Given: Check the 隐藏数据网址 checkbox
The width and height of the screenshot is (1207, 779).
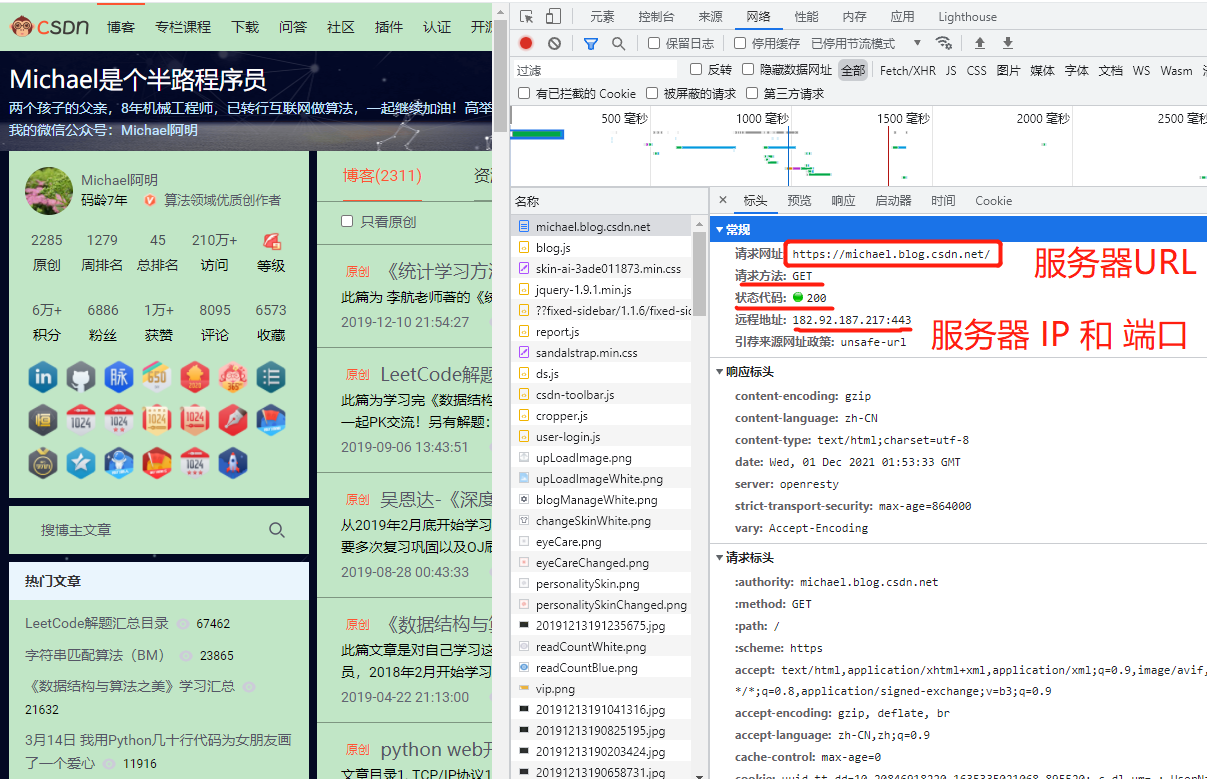Looking at the screenshot, I should (x=748, y=69).
